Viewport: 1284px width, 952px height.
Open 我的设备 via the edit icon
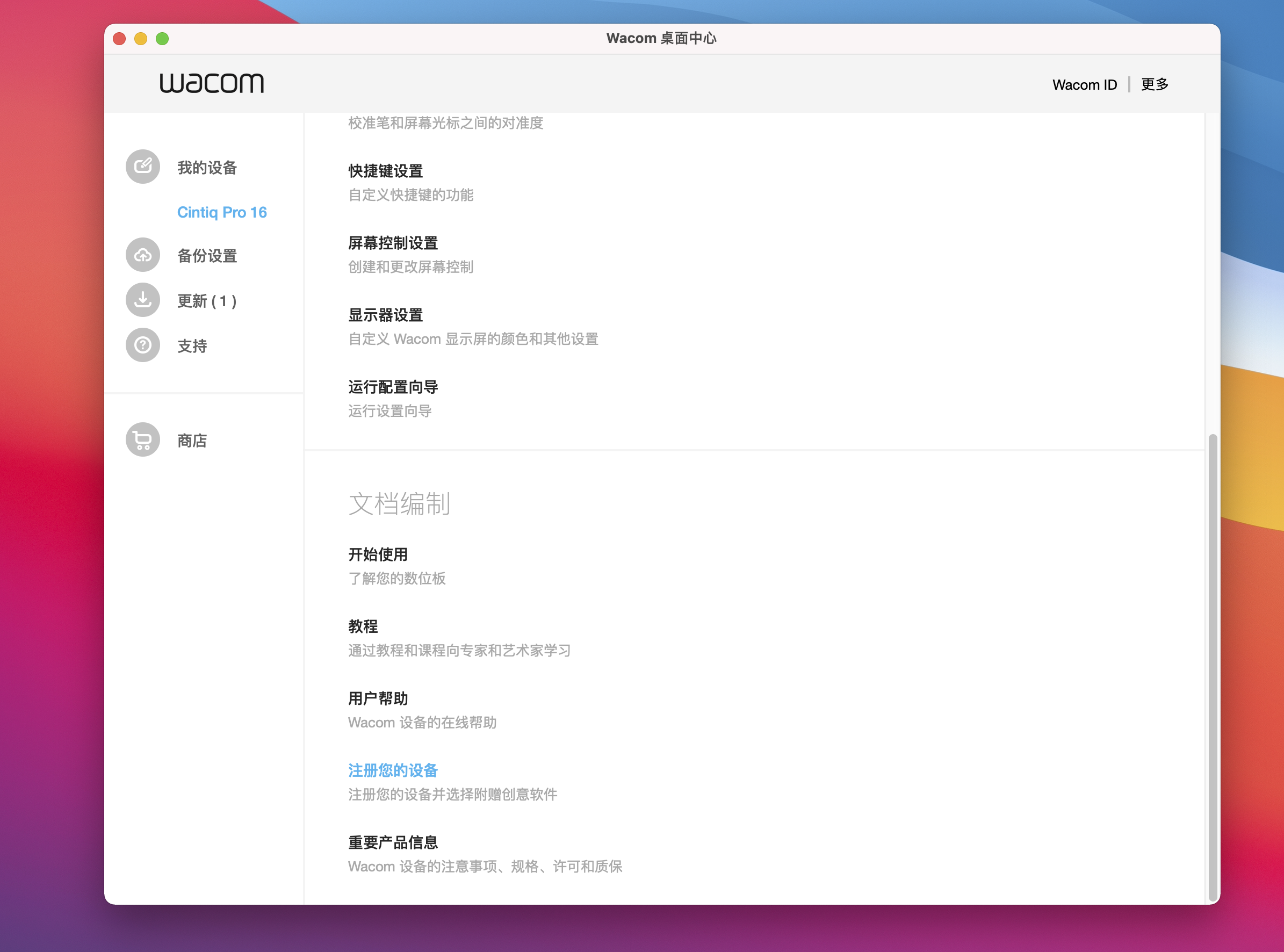click(142, 167)
